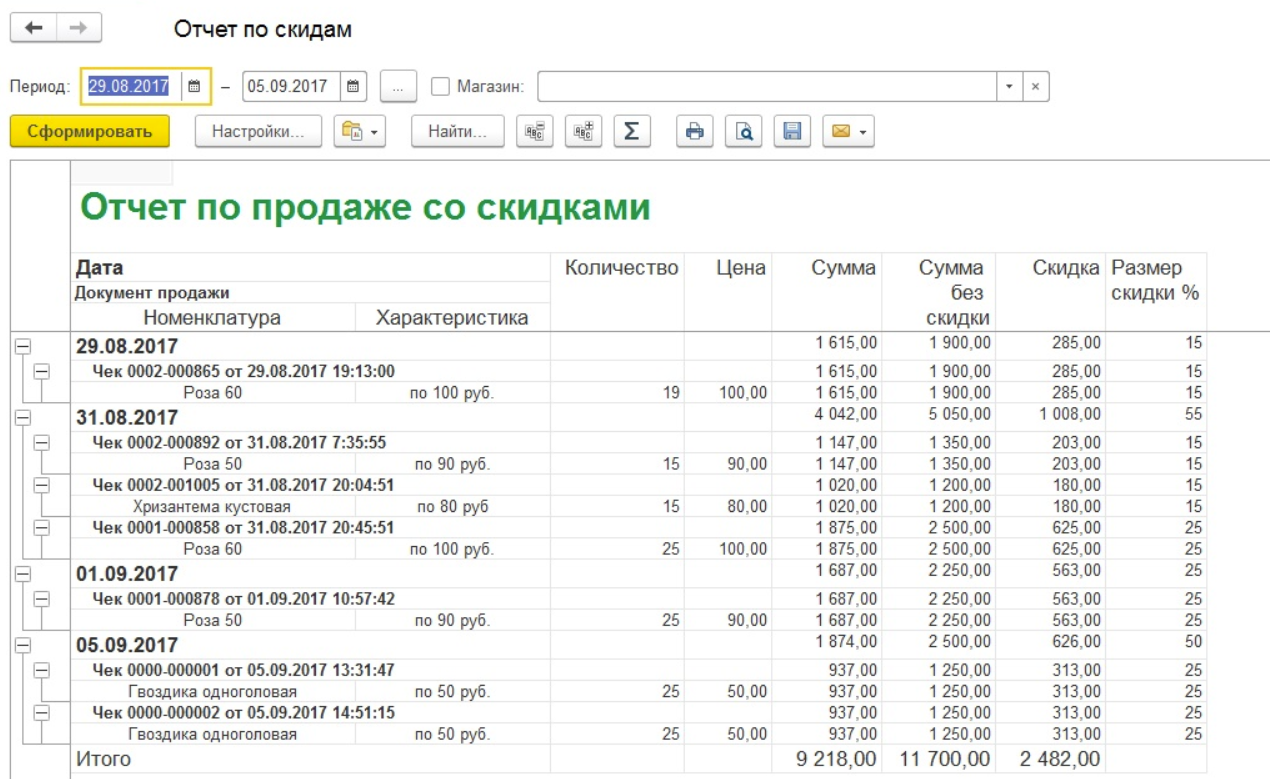Click the back navigation arrow
The image size is (1270, 779).
click(x=33, y=29)
